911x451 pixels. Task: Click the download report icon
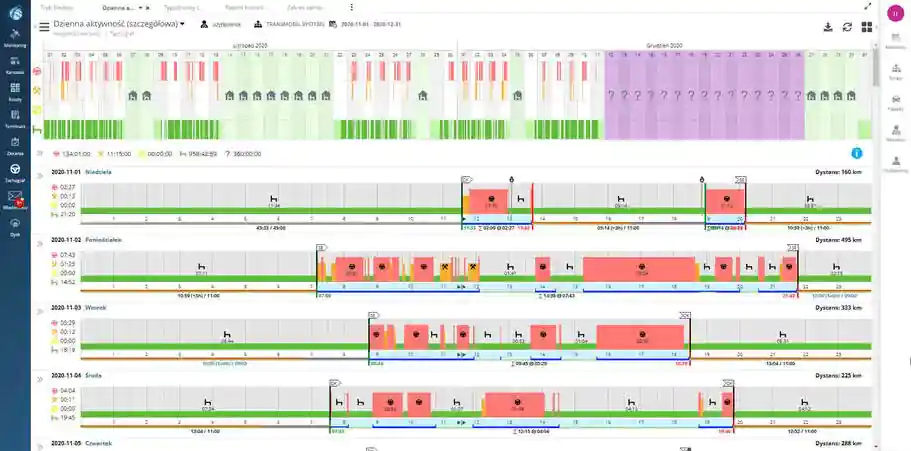[x=828, y=27]
